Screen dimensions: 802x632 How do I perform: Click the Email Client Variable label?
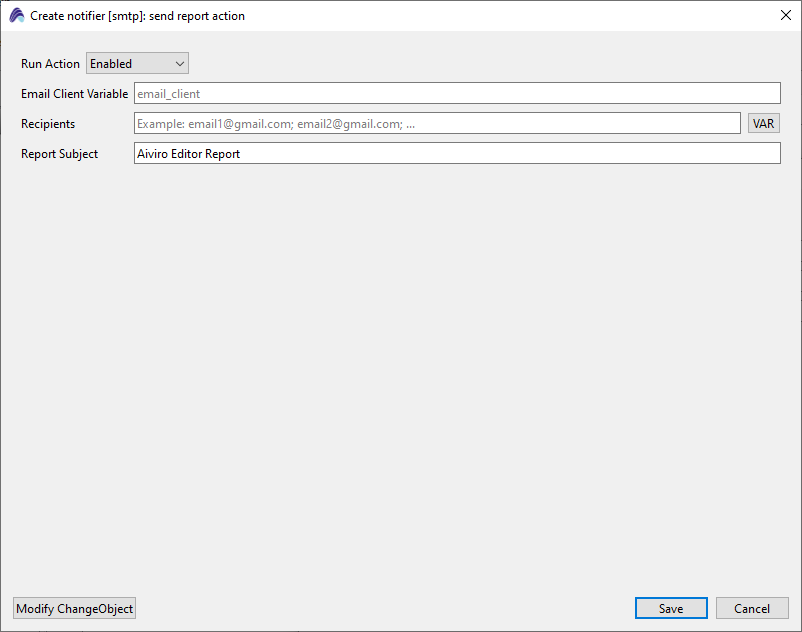74,94
